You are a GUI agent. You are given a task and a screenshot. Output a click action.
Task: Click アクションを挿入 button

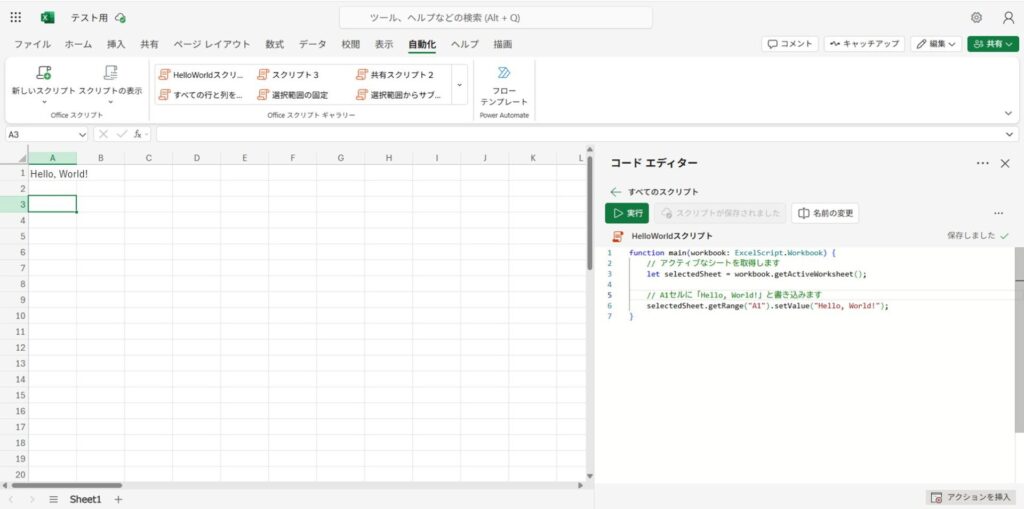coord(971,497)
